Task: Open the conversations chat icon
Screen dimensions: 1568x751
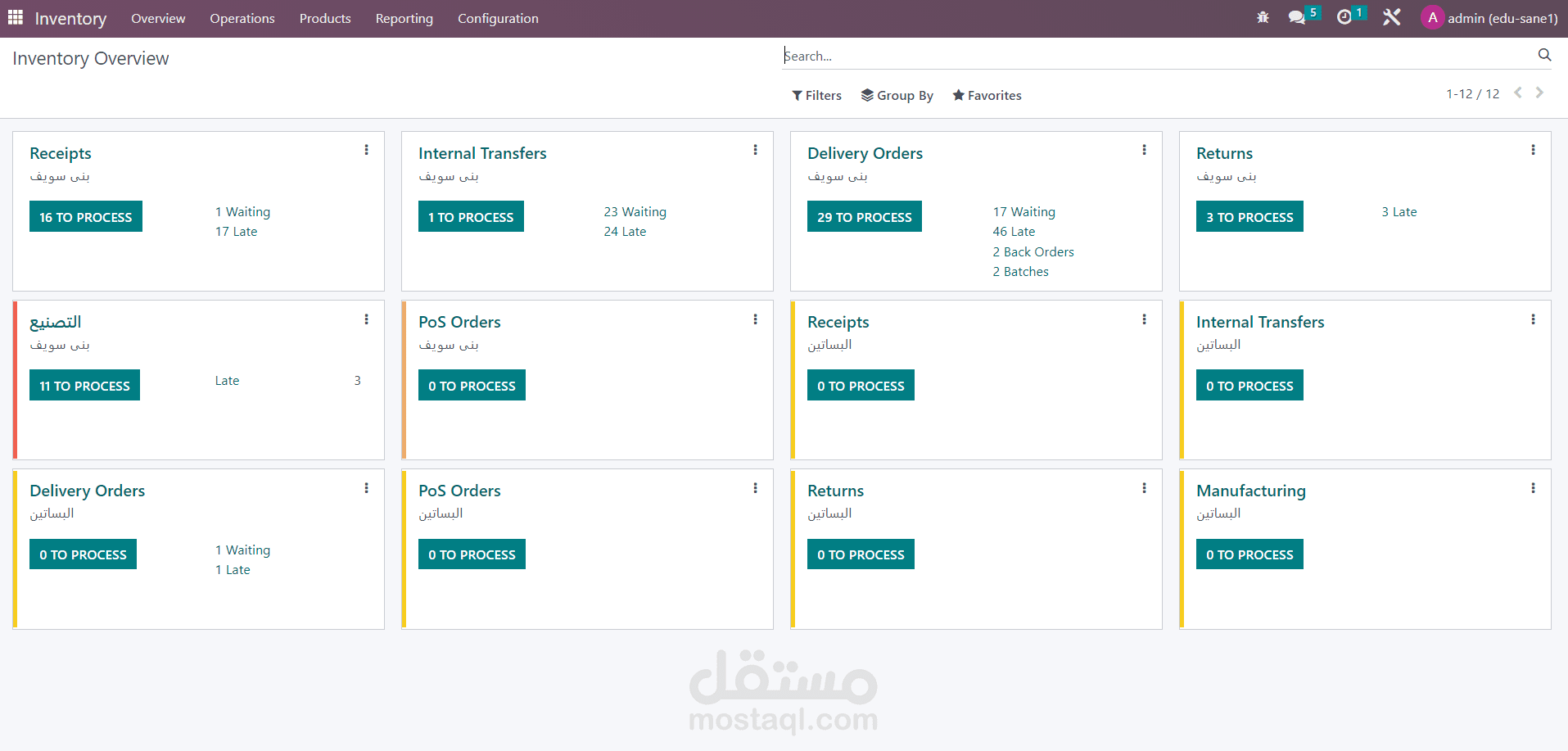Action: [1297, 17]
